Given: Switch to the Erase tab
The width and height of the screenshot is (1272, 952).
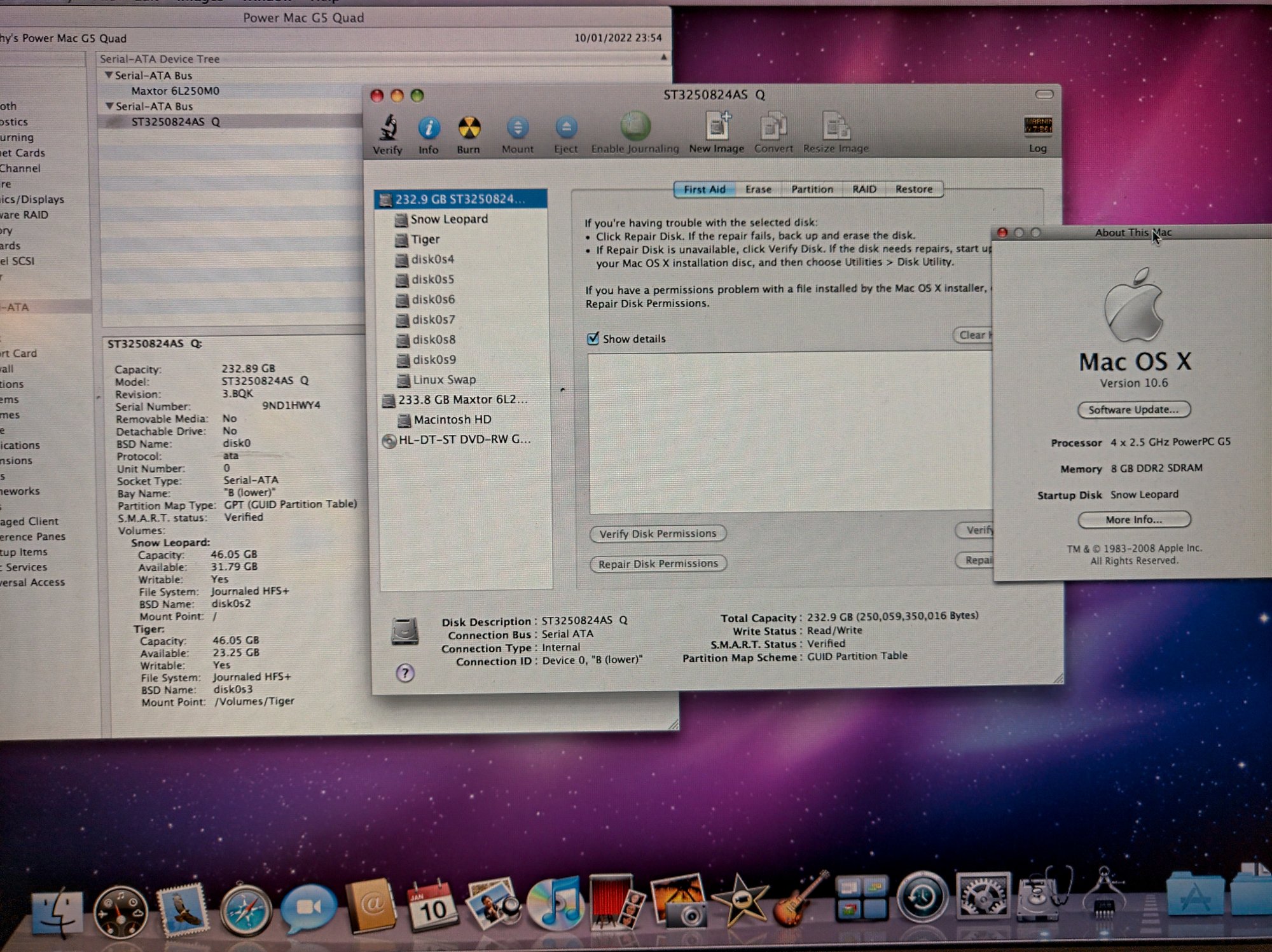Looking at the screenshot, I should tap(758, 190).
